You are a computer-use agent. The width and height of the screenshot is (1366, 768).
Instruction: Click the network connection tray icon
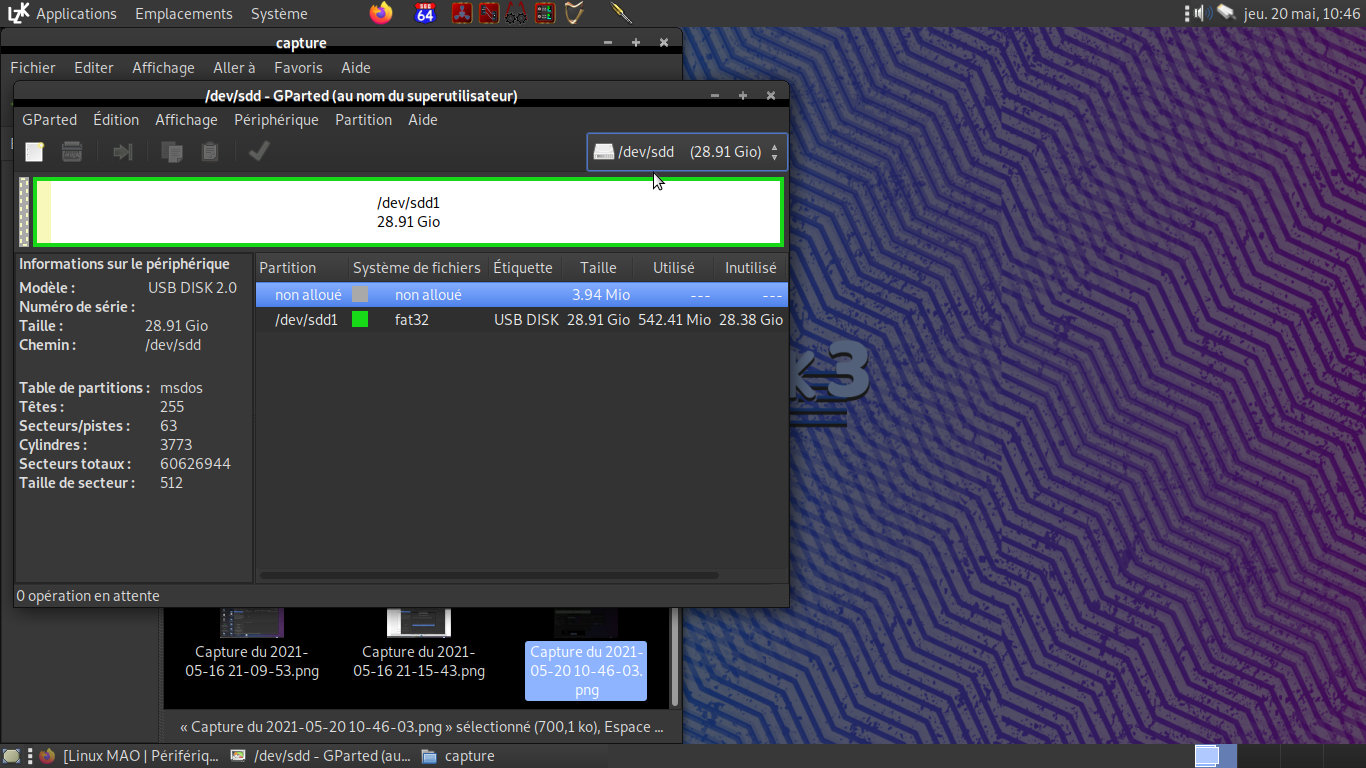tap(1225, 13)
